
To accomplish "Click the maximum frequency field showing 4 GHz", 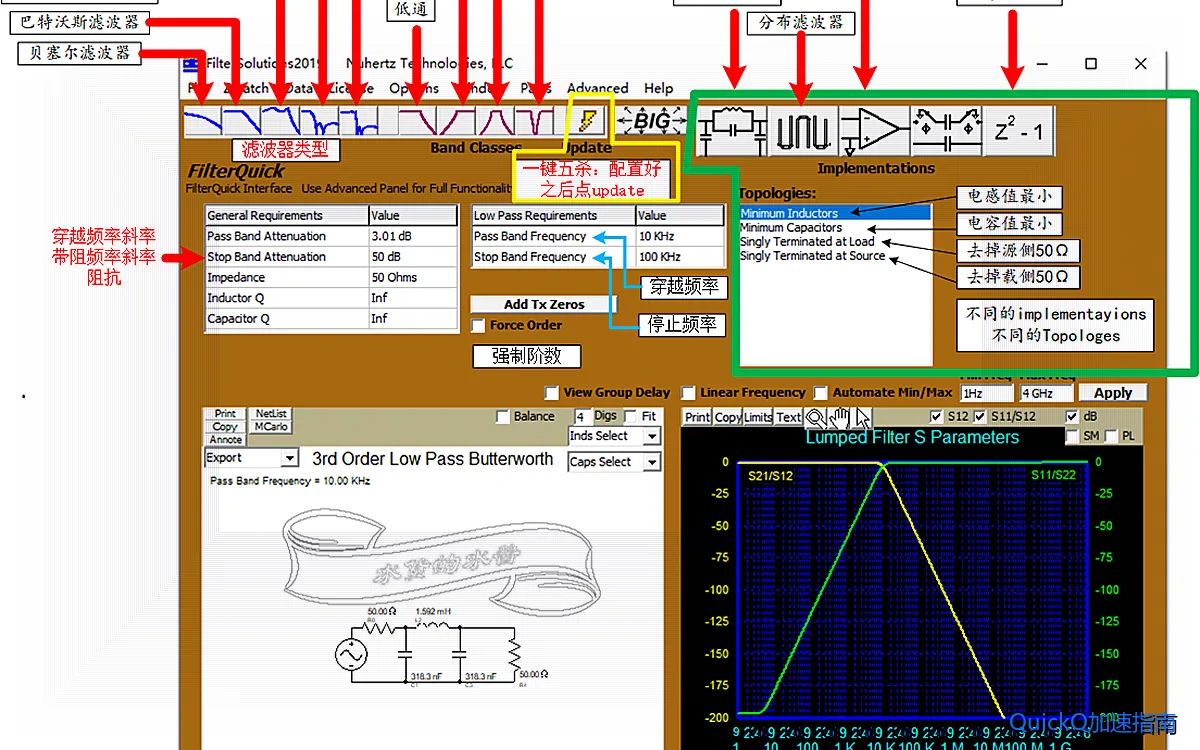I will (1047, 393).
